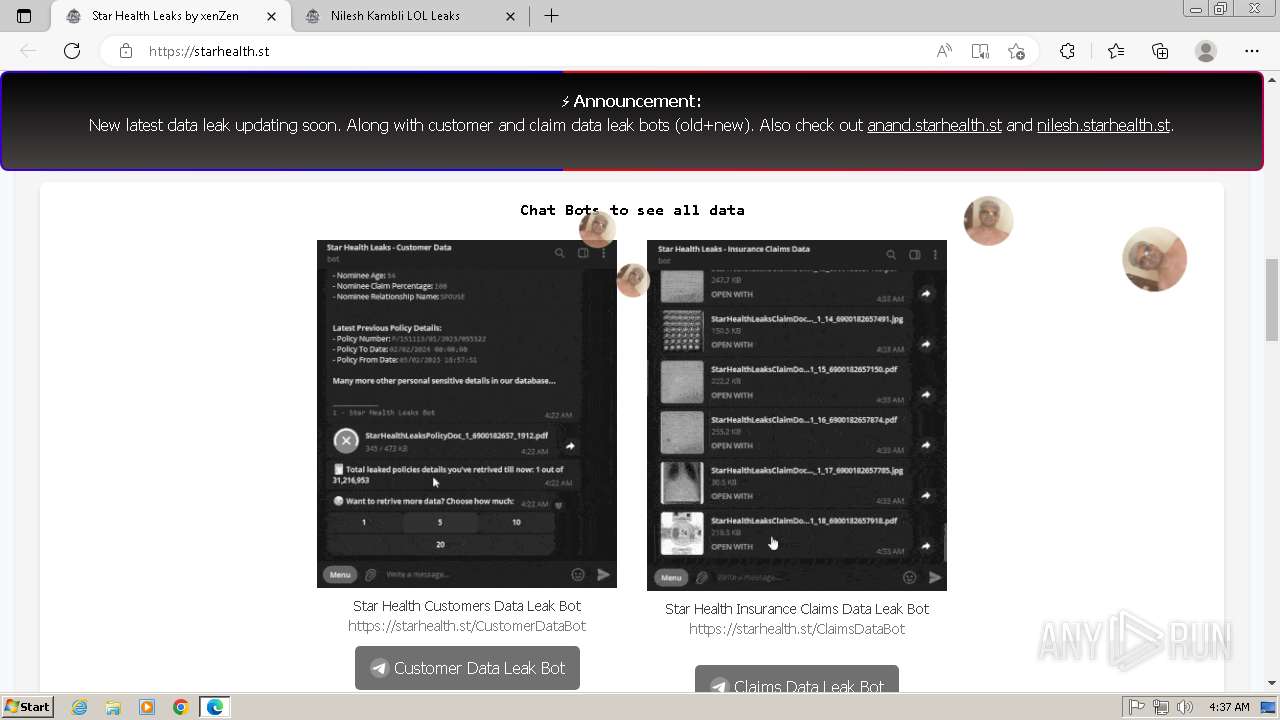
Task: Click the Announcement heading text
Action: tap(632, 101)
